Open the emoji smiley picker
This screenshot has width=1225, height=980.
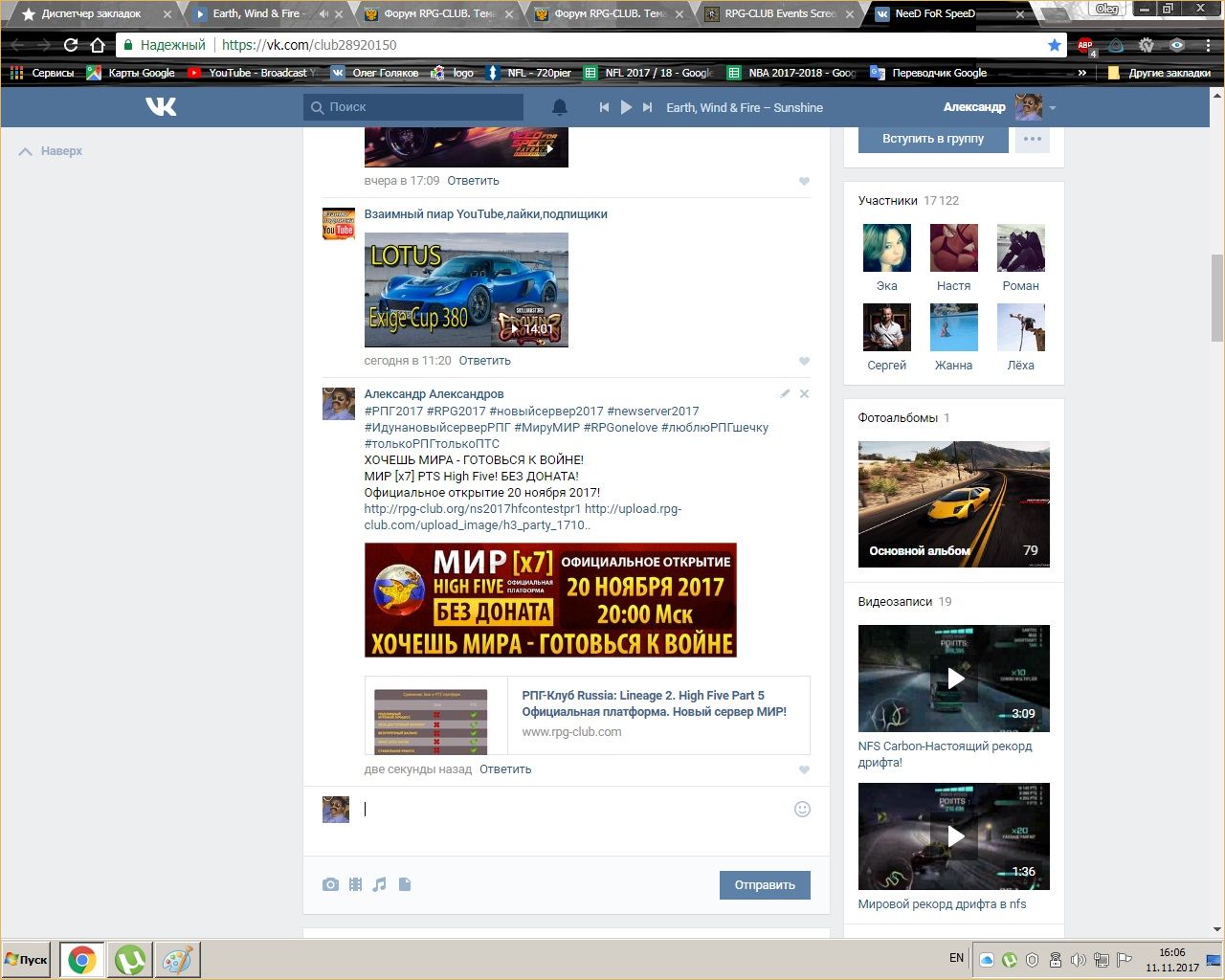coord(802,809)
